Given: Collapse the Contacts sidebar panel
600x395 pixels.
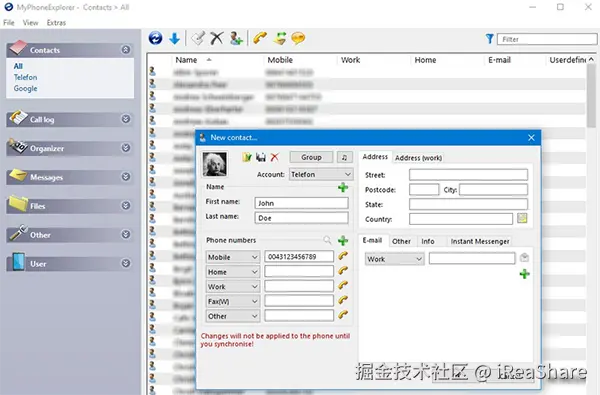Looking at the screenshot, I should (x=126, y=50).
